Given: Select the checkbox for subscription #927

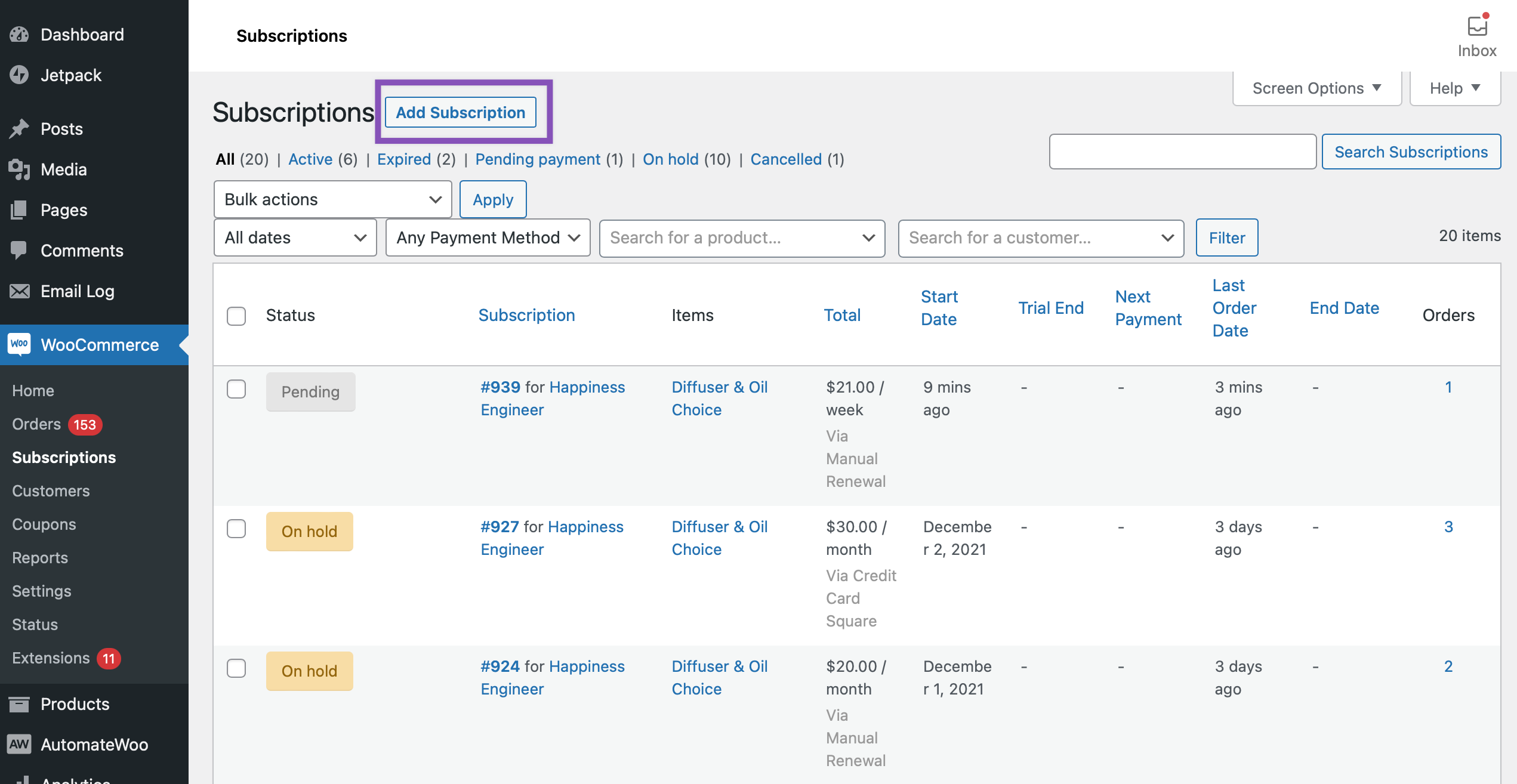Looking at the screenshot, I should pyautogui.click(x=236, y=529).
